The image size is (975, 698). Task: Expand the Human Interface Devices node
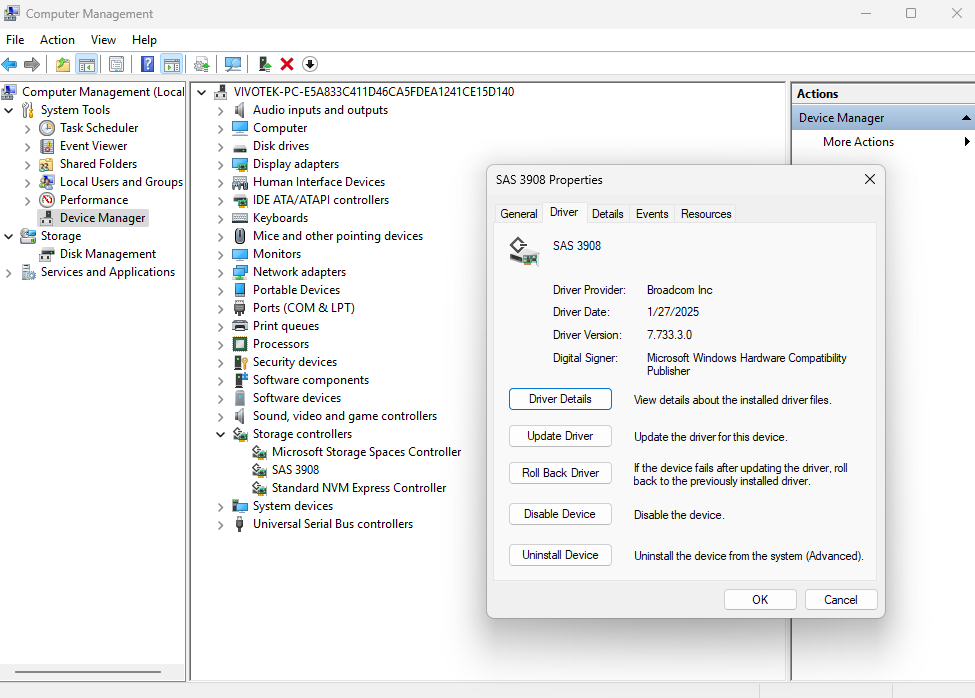220,183
